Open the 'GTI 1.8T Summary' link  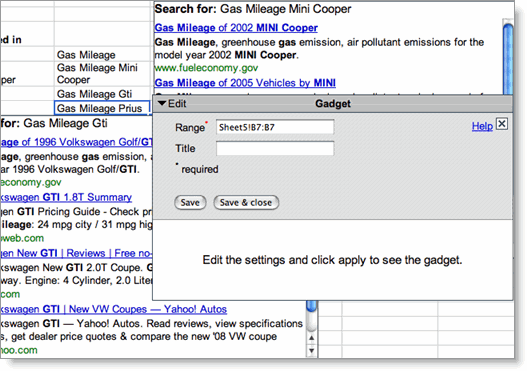[66, 197]
